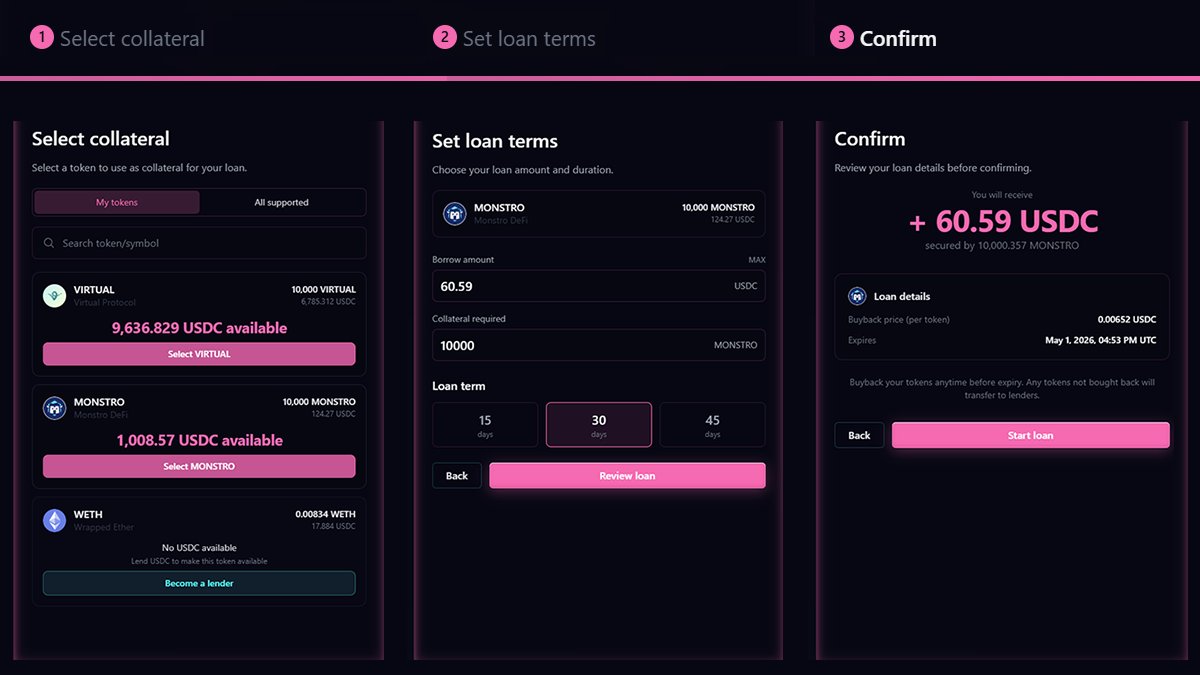Click the 0.00834 WETH balance
Screen dimensions: 1200x675
[325, 514]
